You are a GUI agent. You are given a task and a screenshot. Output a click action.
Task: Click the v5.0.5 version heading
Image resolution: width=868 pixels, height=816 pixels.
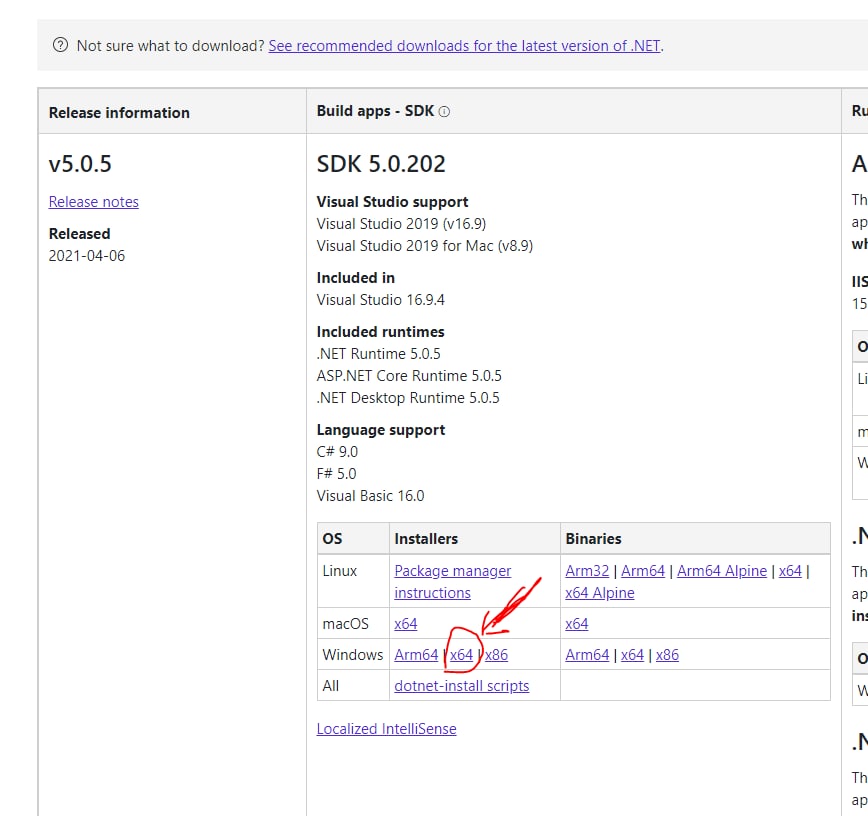coord(80,164)
